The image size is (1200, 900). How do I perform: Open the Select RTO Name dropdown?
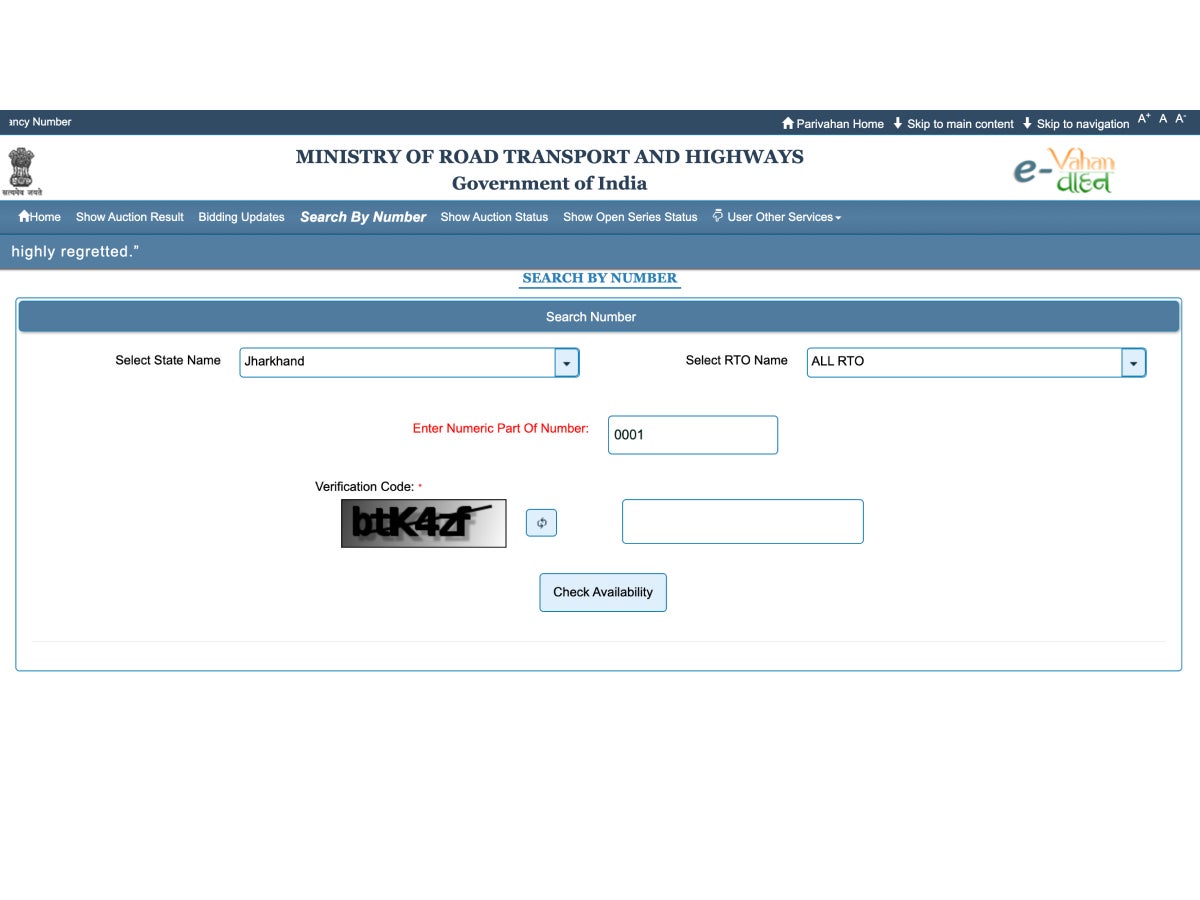tap(1132, 362)
